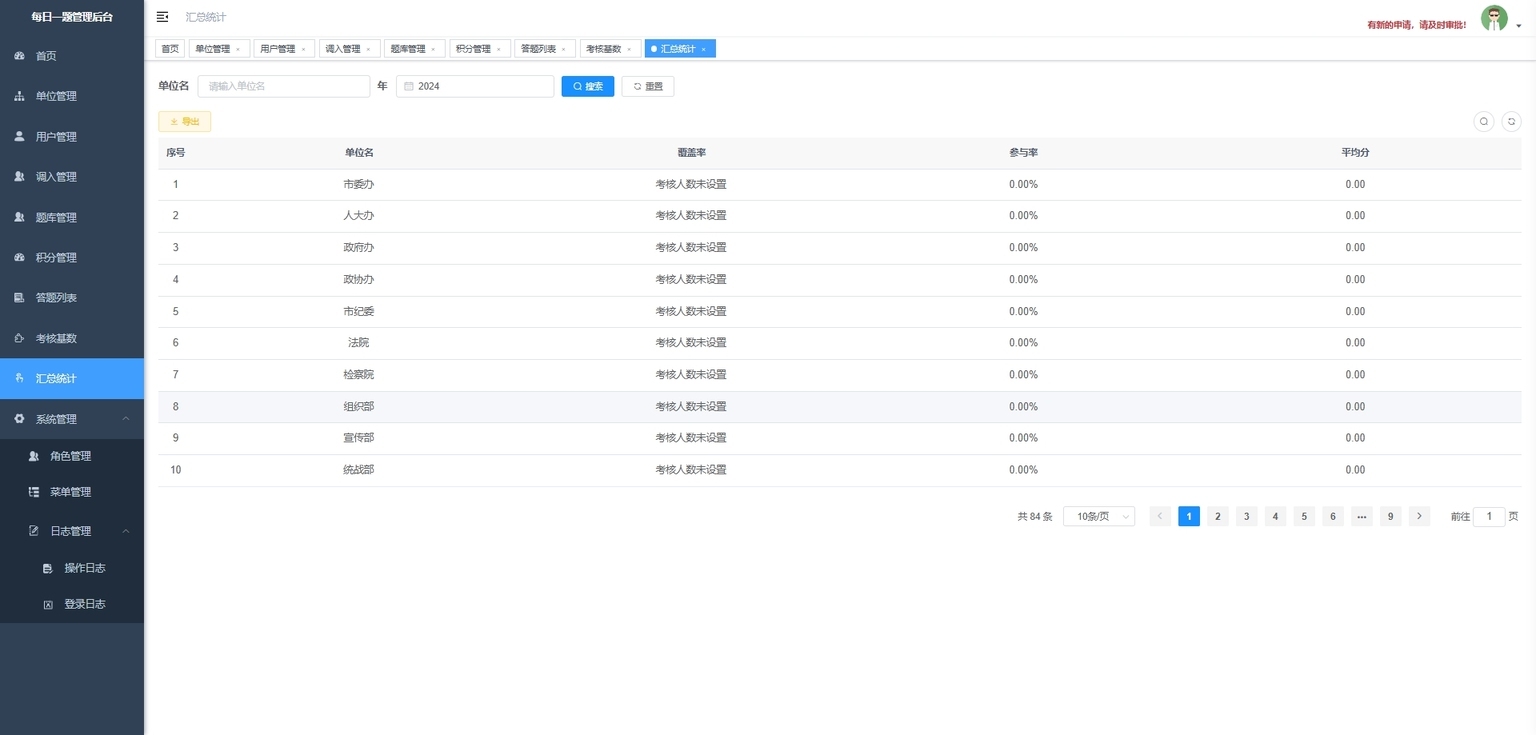Go to page 3 in pagination
Viewport: 1536px width, 735px height.
tap(1246, 516)
